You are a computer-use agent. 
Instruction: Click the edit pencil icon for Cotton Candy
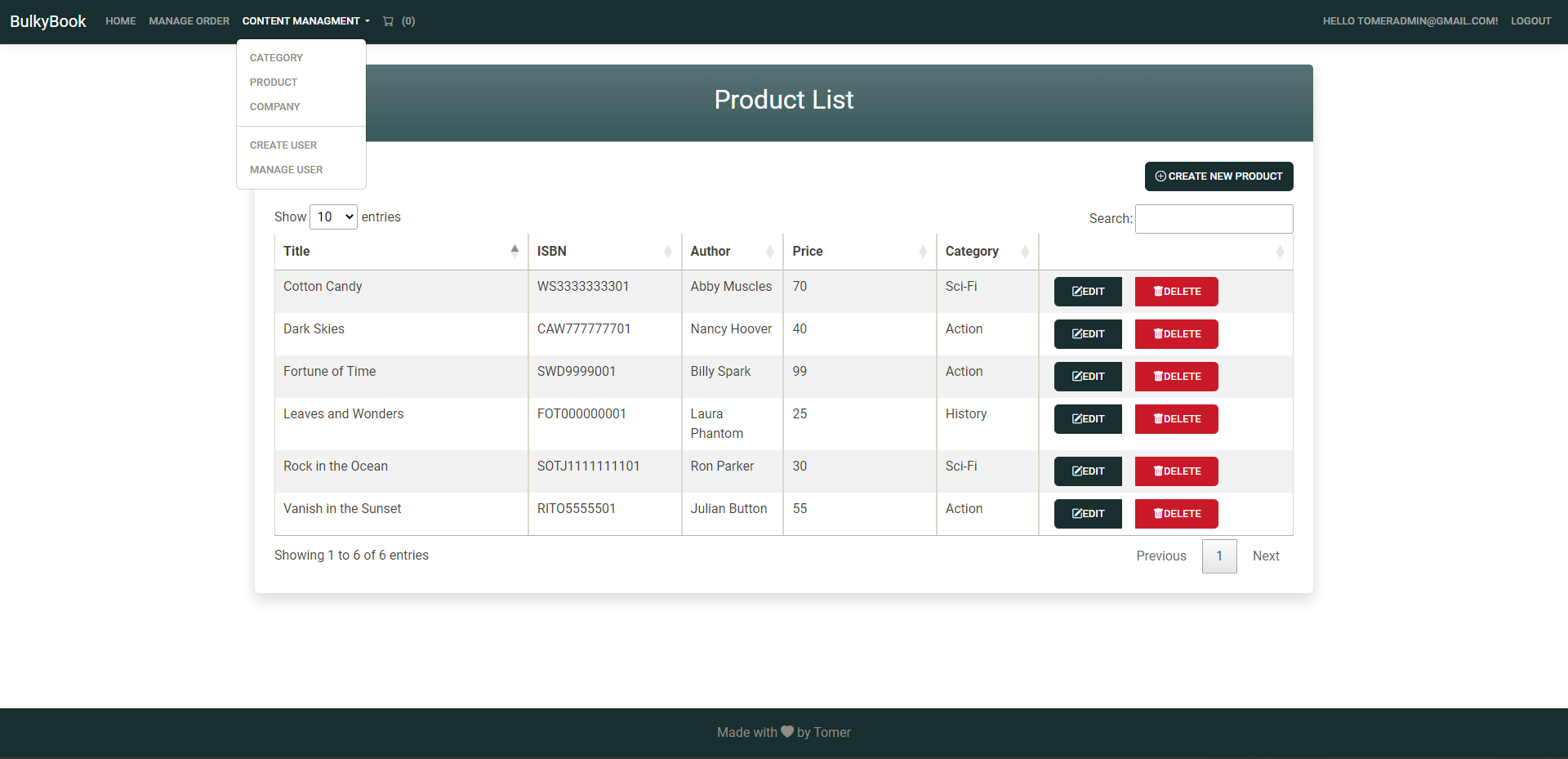pyautogui.click(x=1075, y=292)
